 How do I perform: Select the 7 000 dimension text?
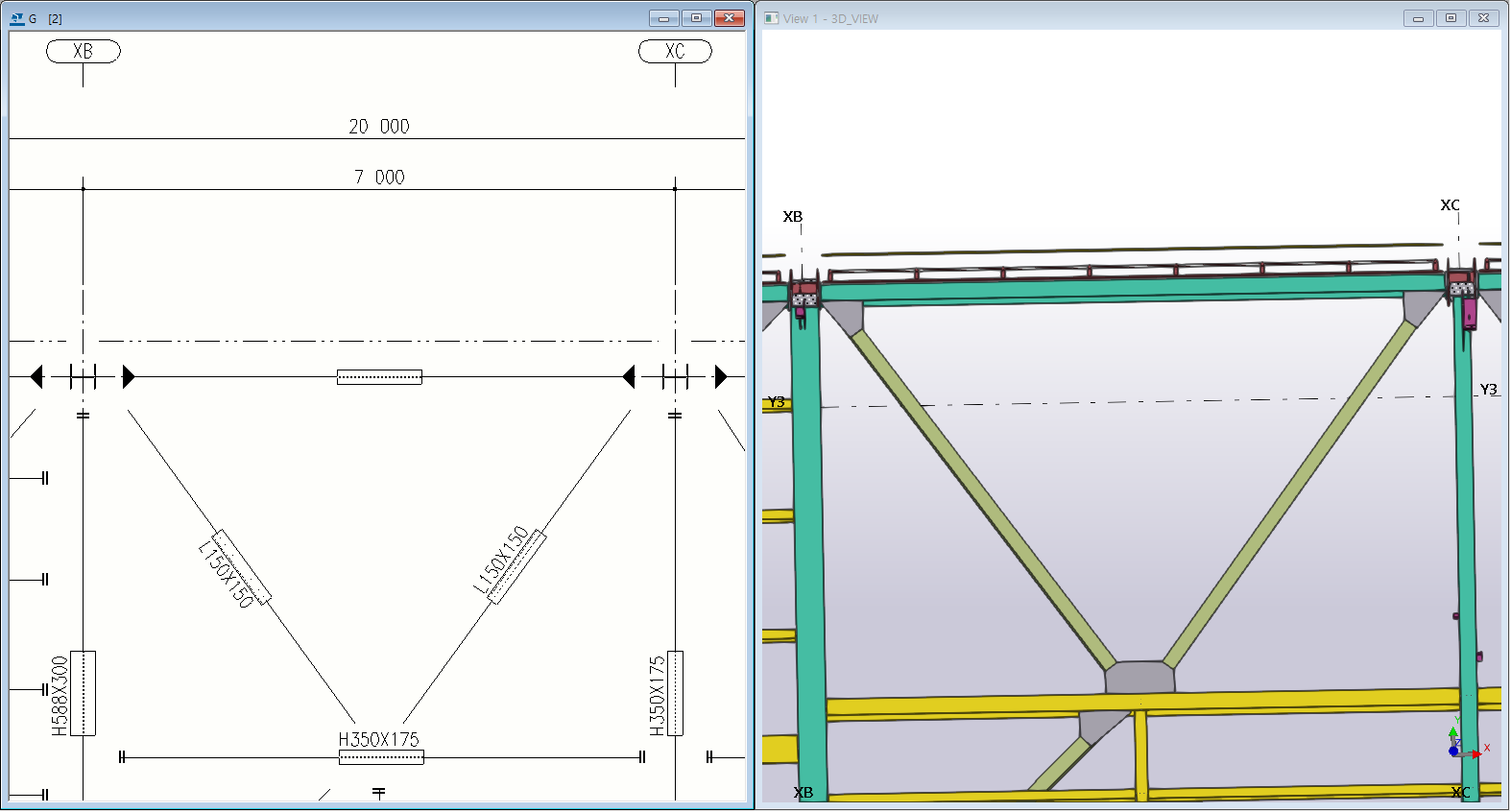tap(379, 178)
